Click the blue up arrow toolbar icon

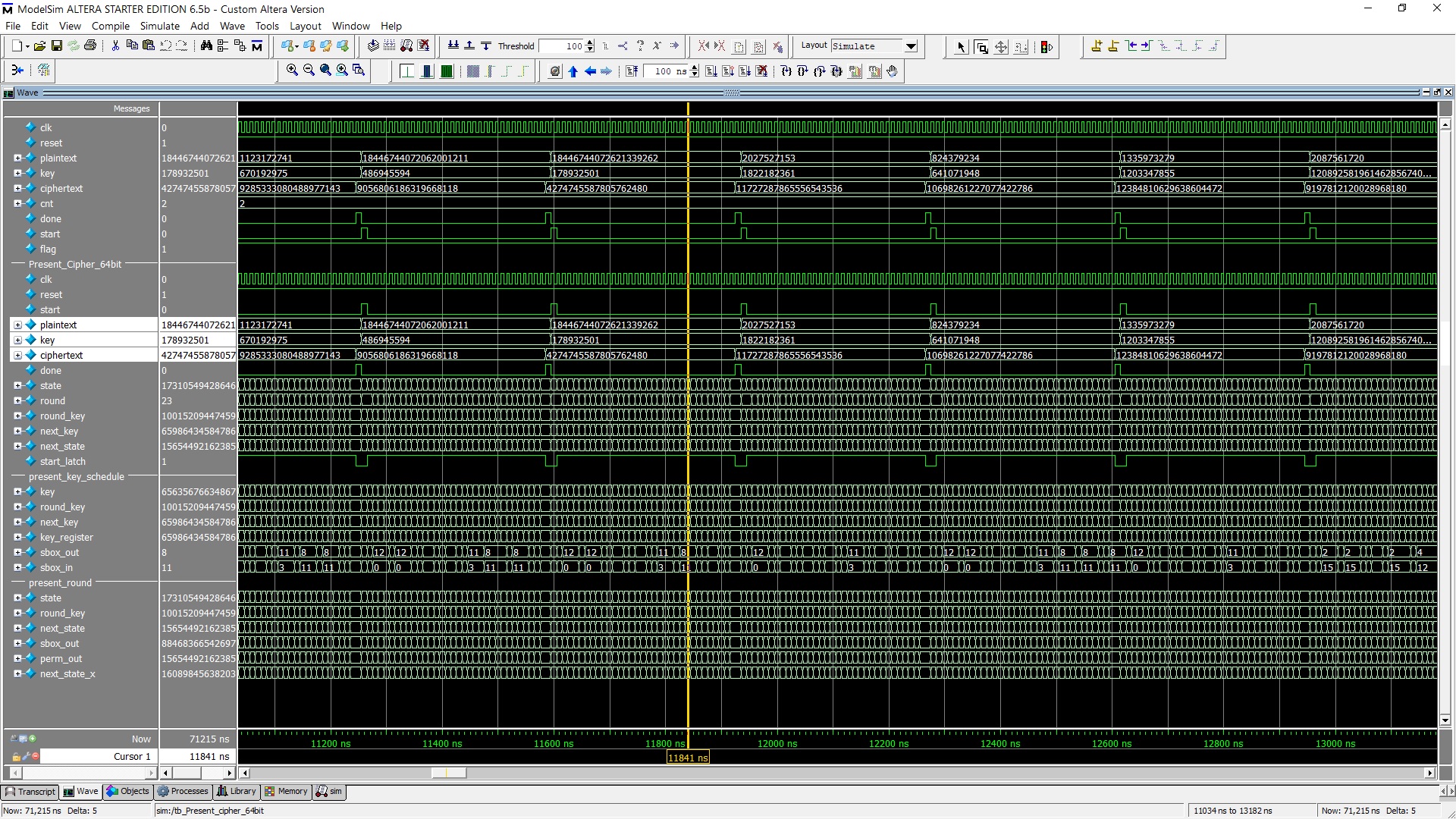coord(573,71)
